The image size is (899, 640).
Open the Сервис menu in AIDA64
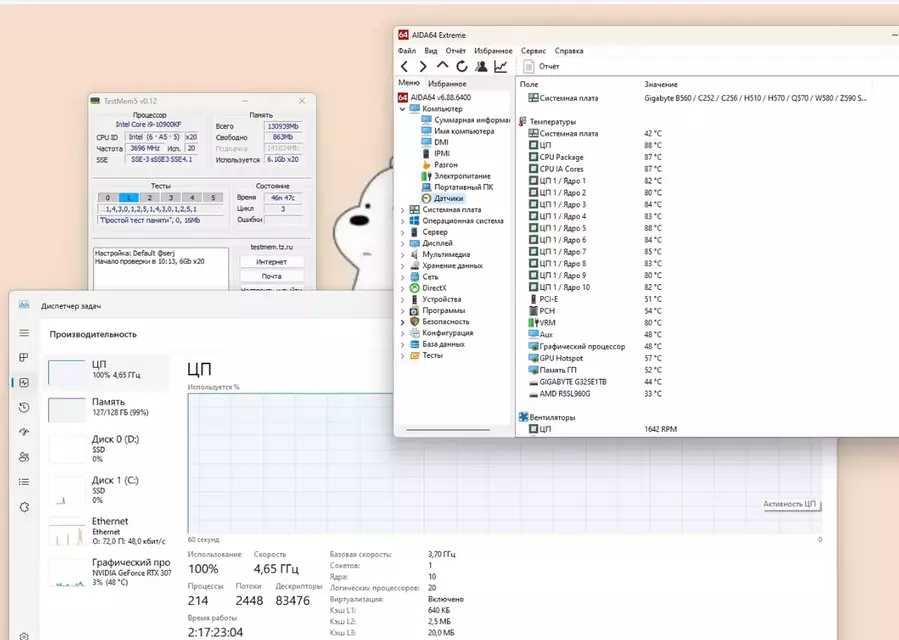(533, 50)
